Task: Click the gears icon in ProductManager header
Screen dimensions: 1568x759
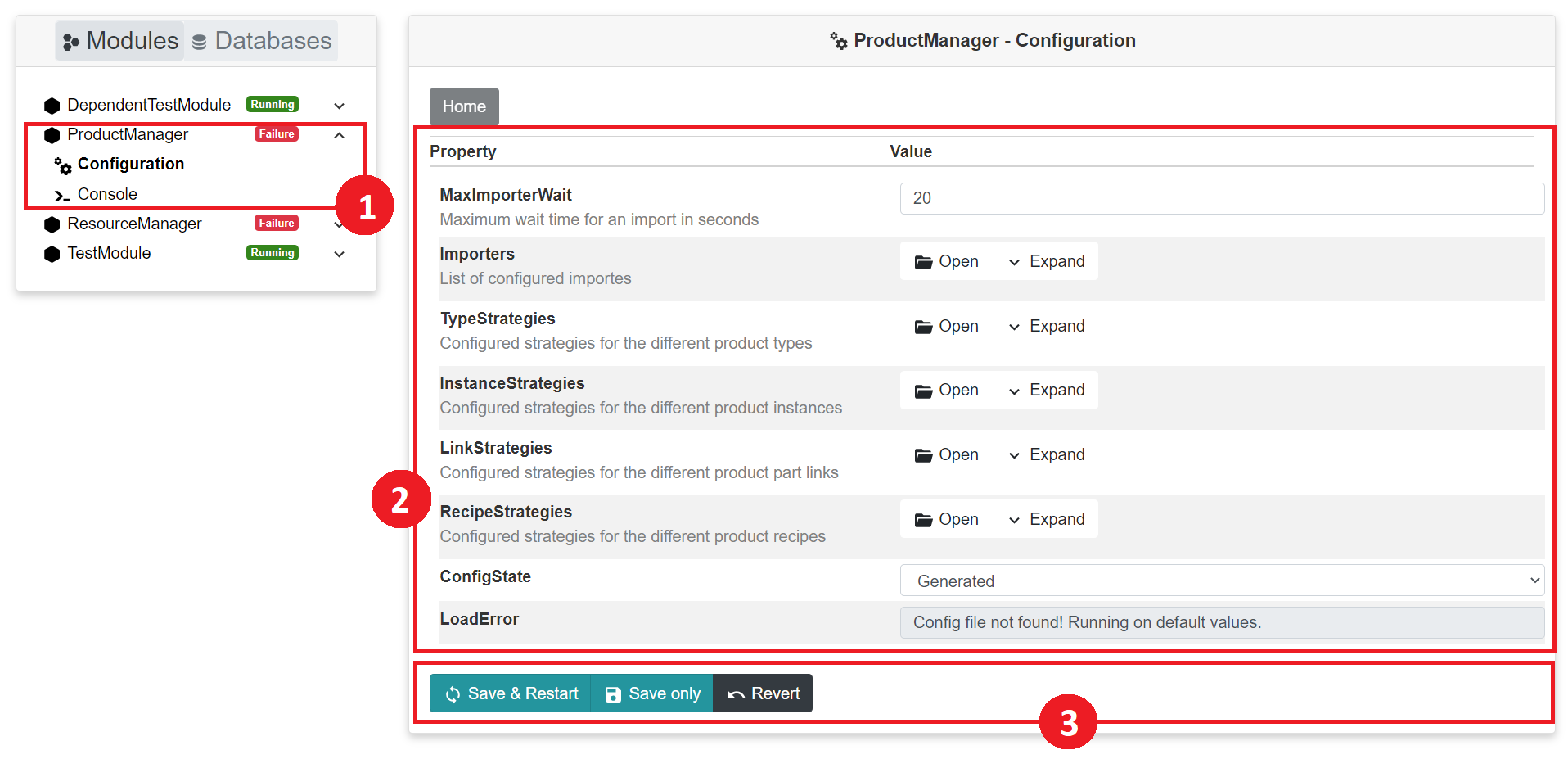Action: pos(839,41)
